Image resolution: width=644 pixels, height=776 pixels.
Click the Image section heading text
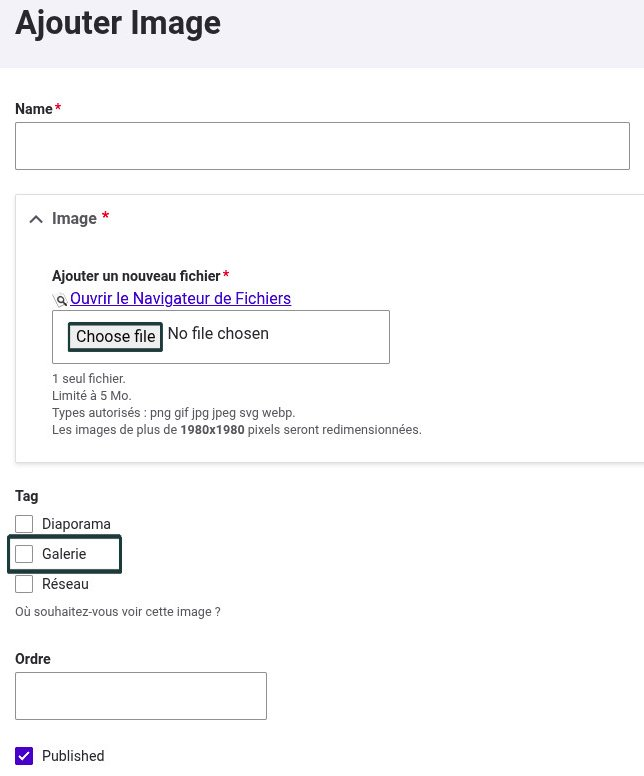pos(75,219)
